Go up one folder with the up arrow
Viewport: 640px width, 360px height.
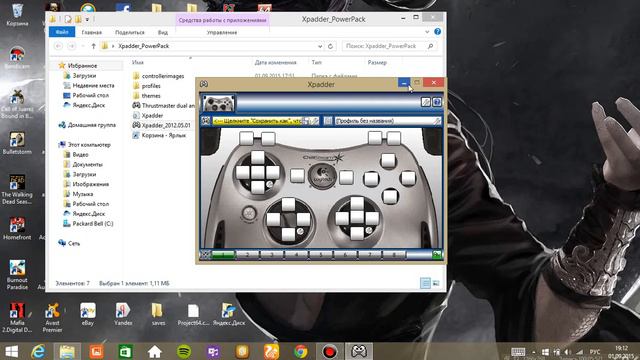pos(93,46)
